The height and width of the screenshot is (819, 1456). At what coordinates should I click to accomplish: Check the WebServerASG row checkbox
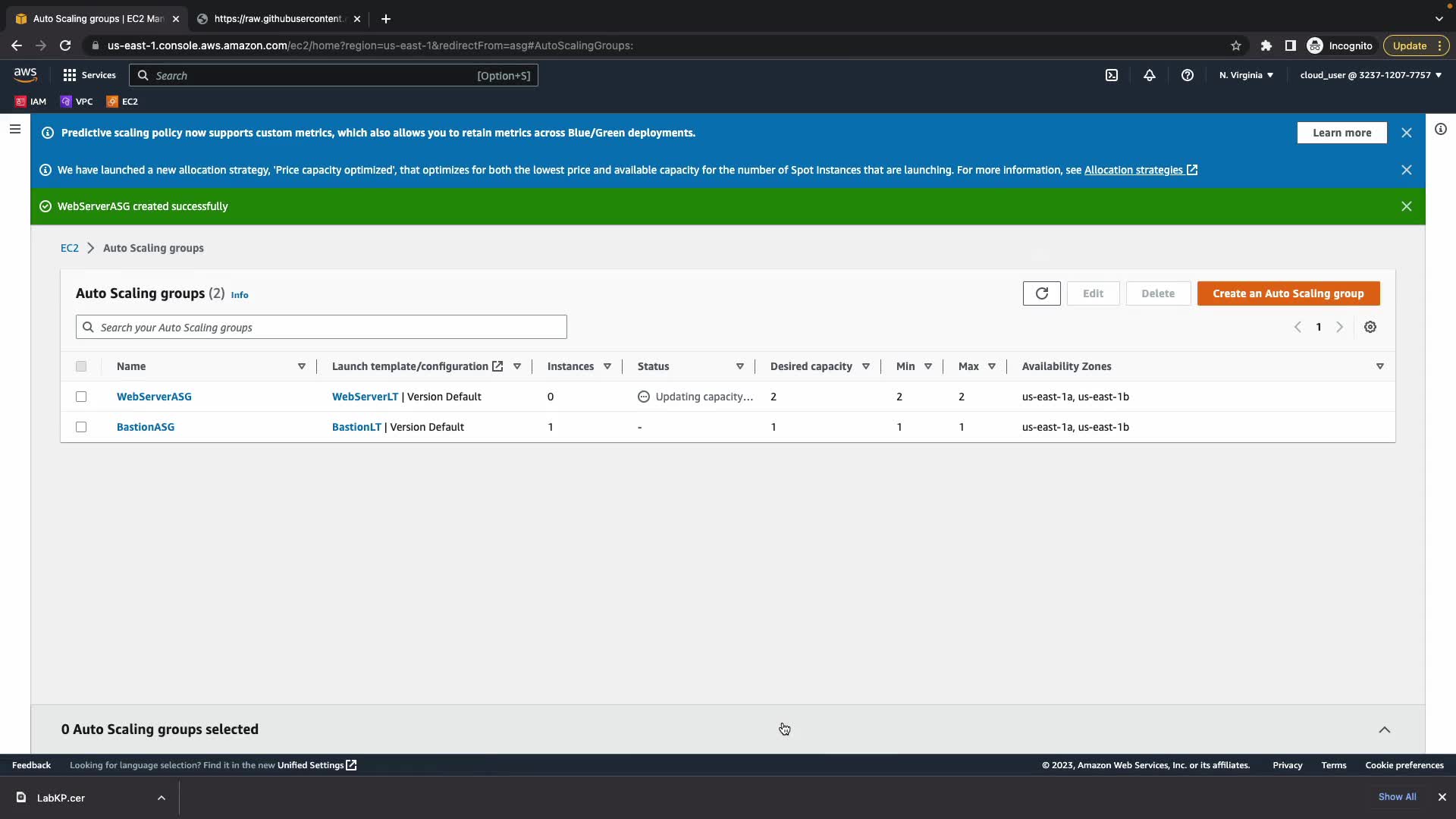pyautogui.click(x=81, y=397)
